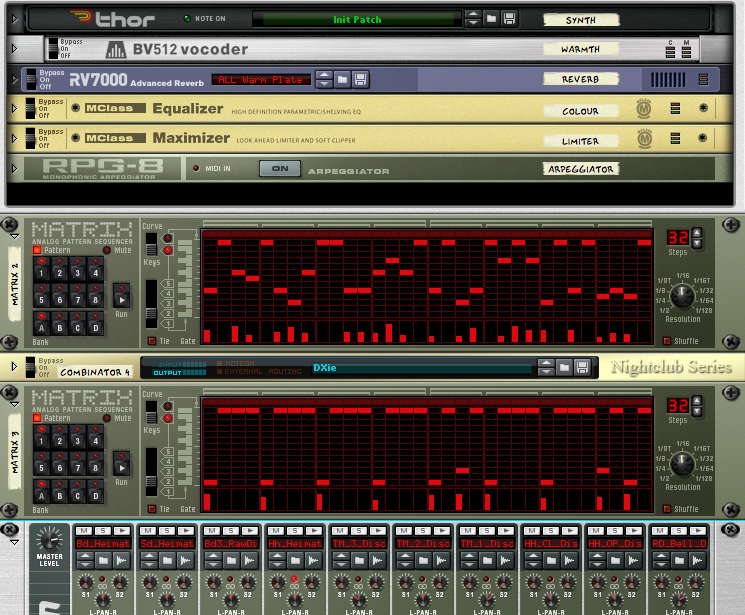Click the BV512 vocoder bars logo

tap(115, 49)
